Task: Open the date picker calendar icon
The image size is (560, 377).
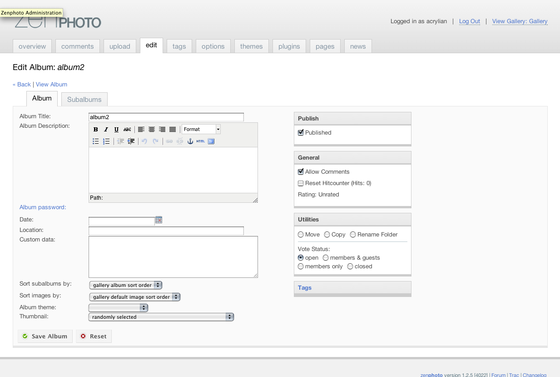Action: tap(159, 220)
